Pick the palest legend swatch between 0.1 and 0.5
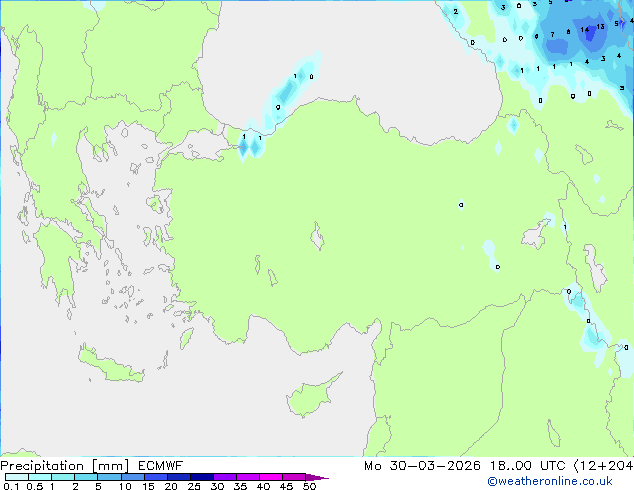The height and width of the screenshot is (490, 634). 17,477
